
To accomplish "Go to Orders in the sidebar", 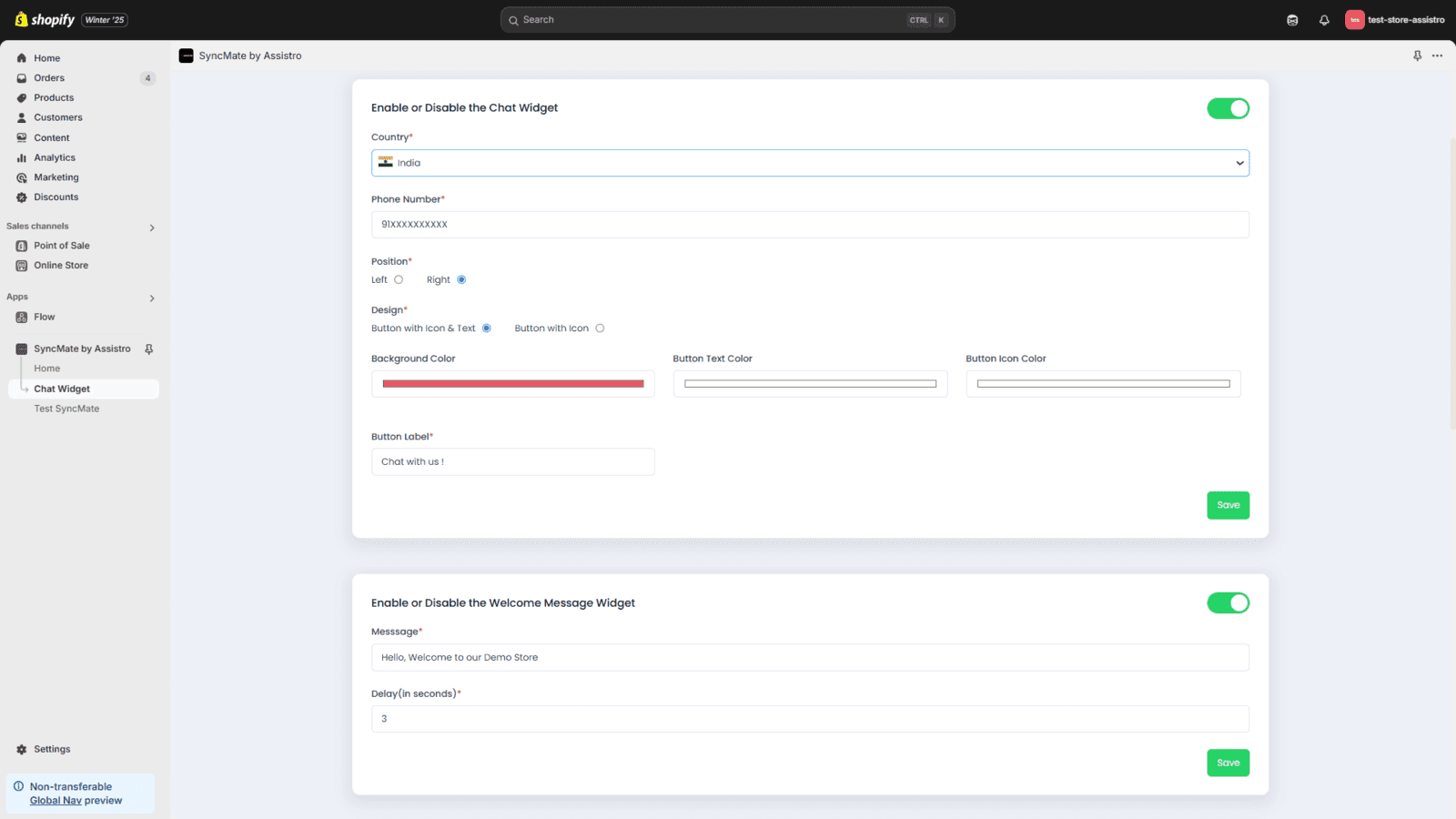I will point(49,78).
